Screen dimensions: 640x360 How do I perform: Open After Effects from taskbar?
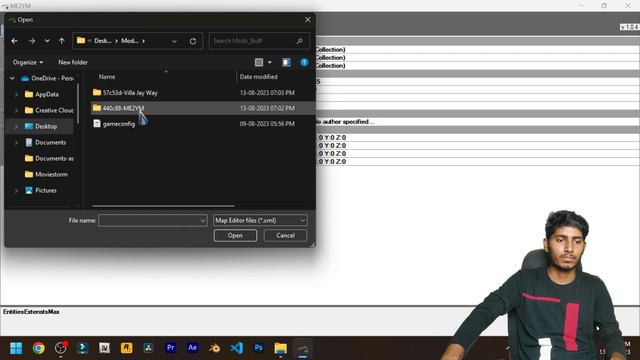(x=192, y=348)
